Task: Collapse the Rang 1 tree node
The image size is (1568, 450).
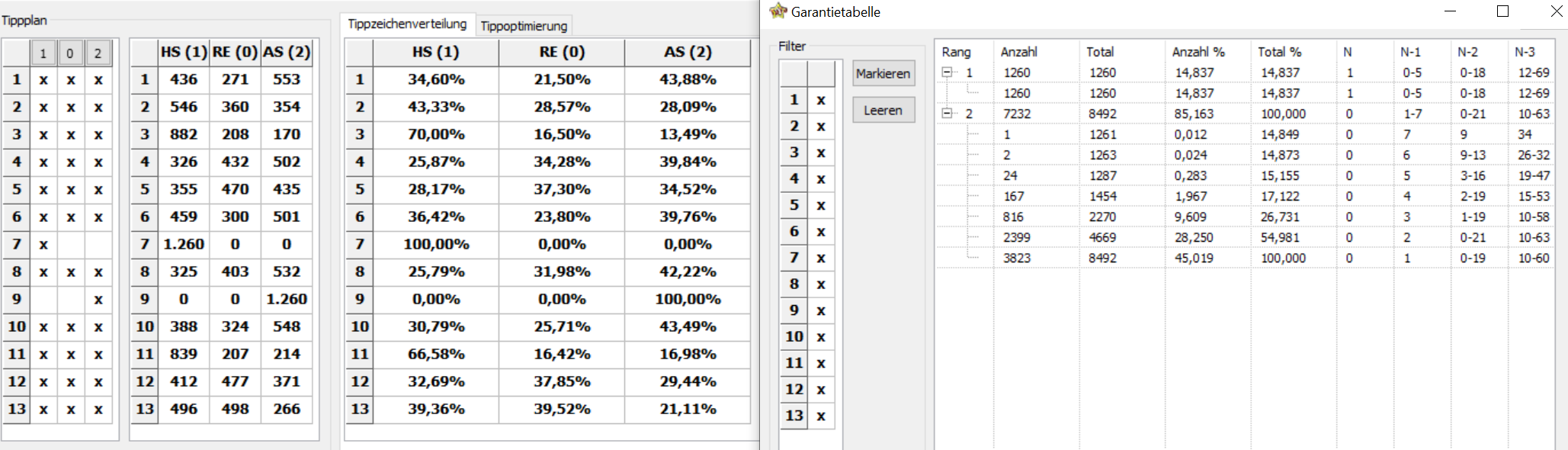Action: tap(947, 72)
